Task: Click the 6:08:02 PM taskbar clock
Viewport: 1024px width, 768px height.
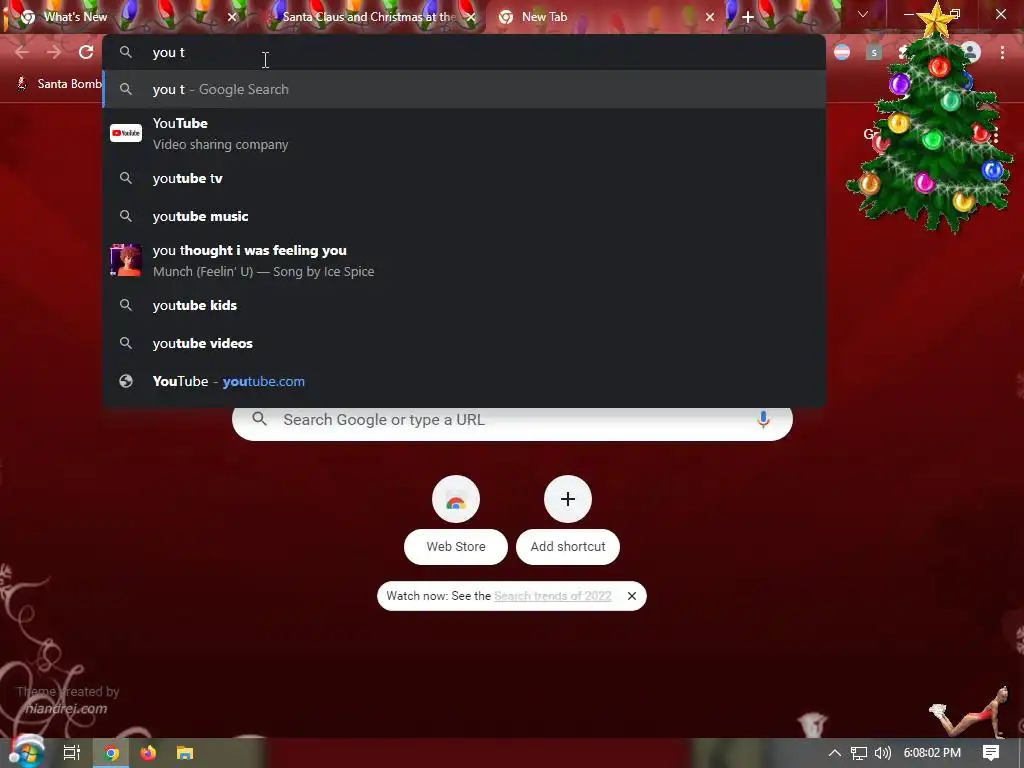Action: click(932, 753)
